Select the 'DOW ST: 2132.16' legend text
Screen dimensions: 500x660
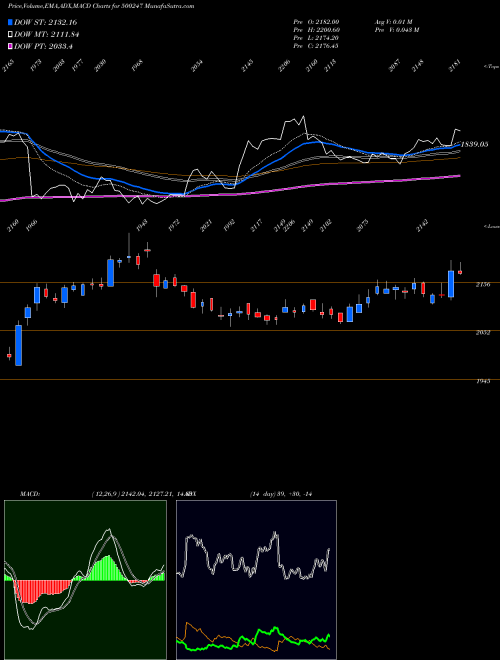pyautogui.click(x=45, y=22)
